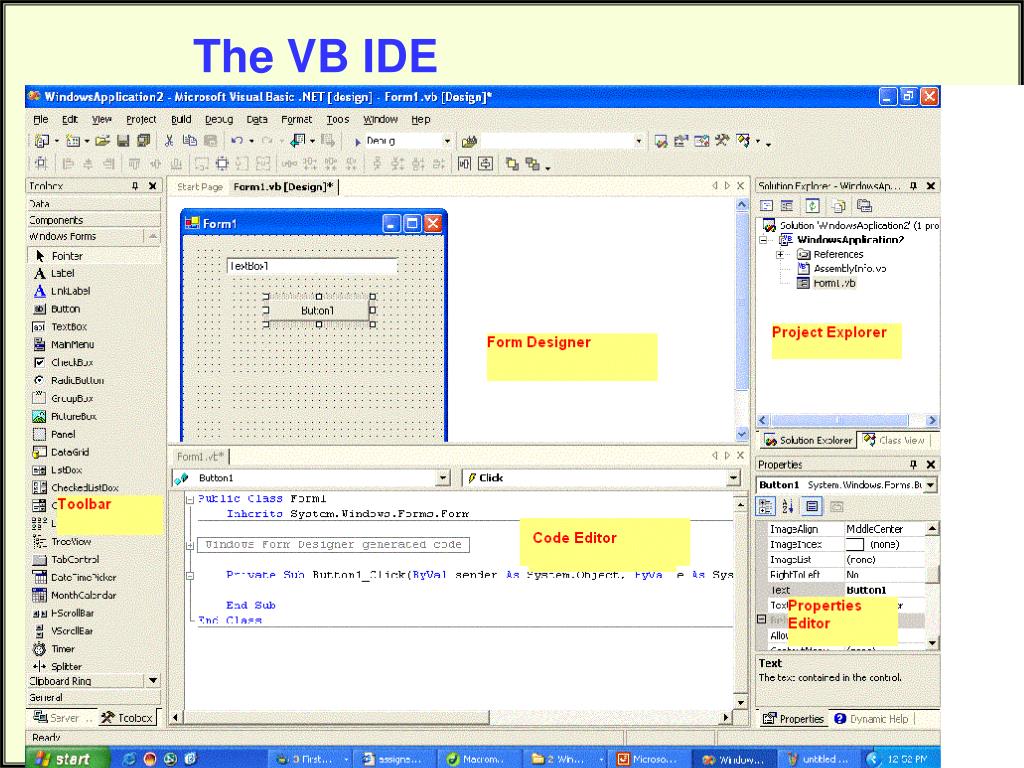This screenshot has height=768, width=1024.
Task: Start debugging with the Start arrow
Action: coord(357,141)
